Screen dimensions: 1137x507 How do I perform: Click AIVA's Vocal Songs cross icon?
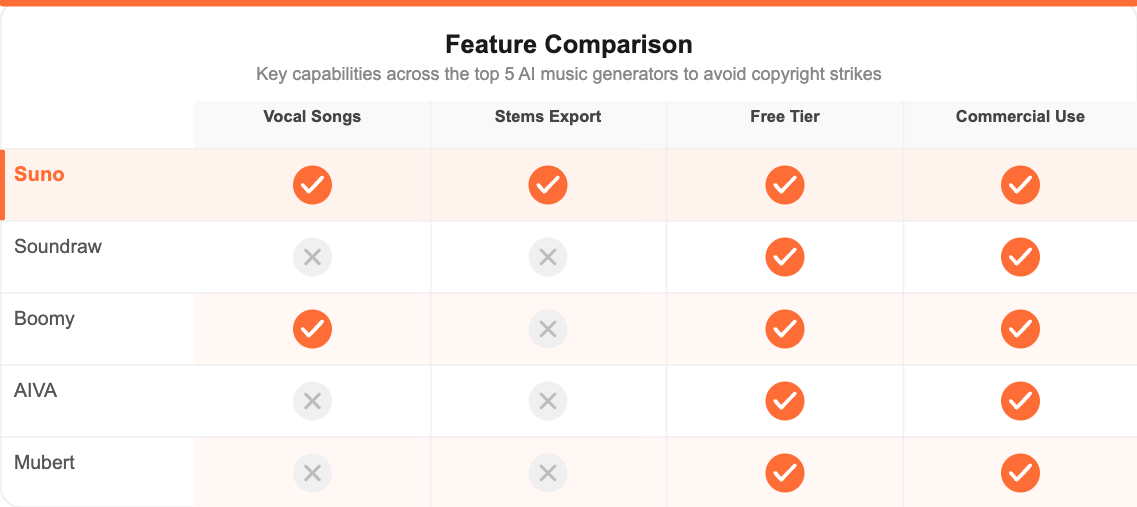coord(312,401)
